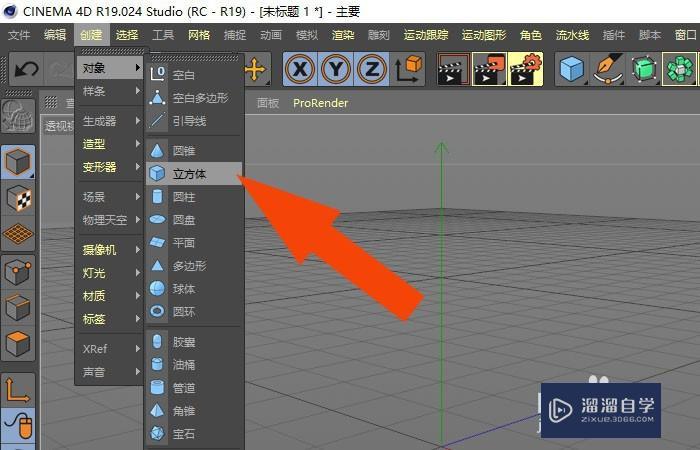Create a 平面 plane primitive
Image resolution: width=700 pixels, height=450 pixels.
coord(195,243)
